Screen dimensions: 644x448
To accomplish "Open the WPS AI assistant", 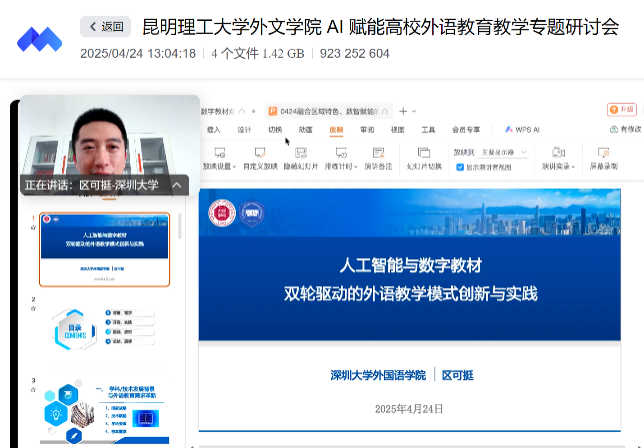I will pyautogui.click(x=520, y=129).
